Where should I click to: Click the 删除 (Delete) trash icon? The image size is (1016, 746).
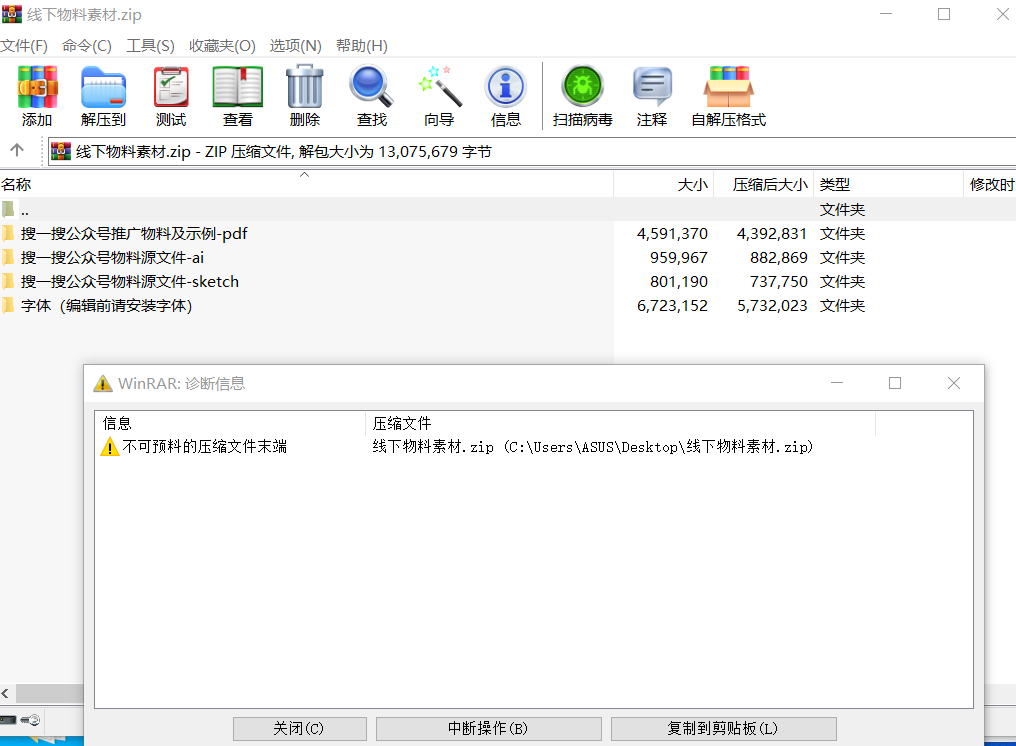(x=305, y=86)
